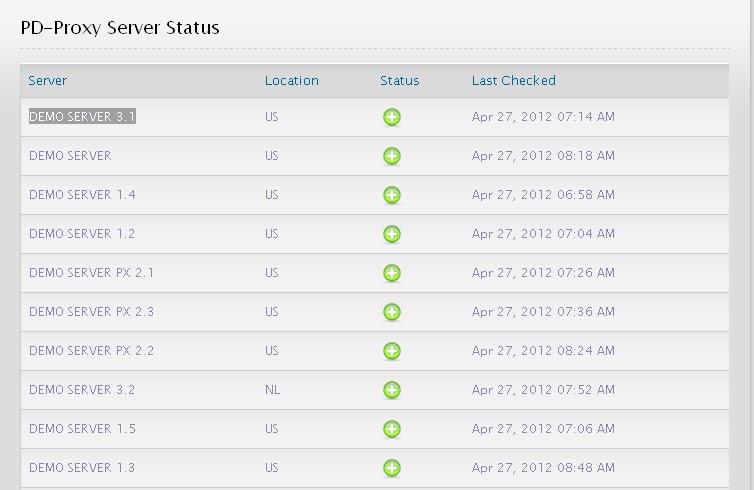Click timestamp Apr 27, 2012 07:14 AM
This screenshot has height=490, width=754.
[x=543, y=117]
